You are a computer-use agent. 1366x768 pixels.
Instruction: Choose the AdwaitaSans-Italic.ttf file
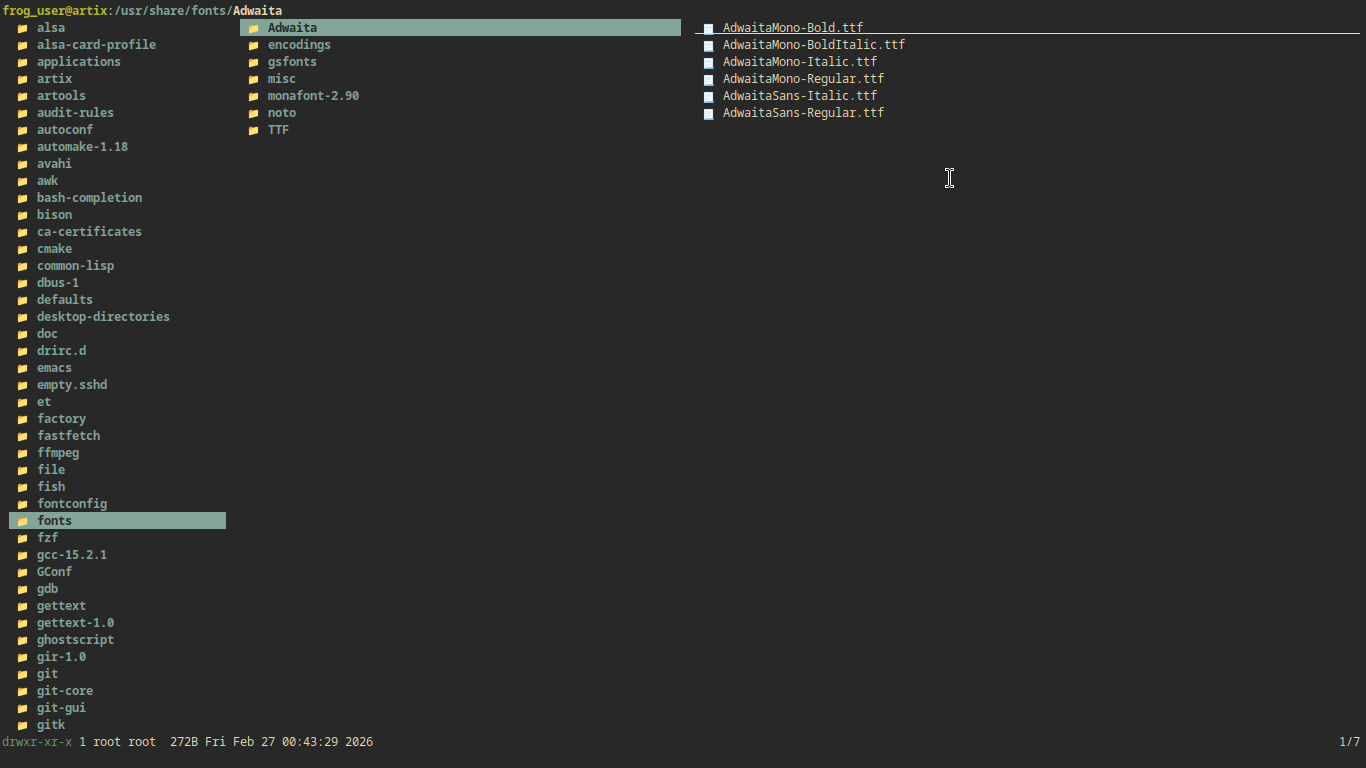click(799, 96)
